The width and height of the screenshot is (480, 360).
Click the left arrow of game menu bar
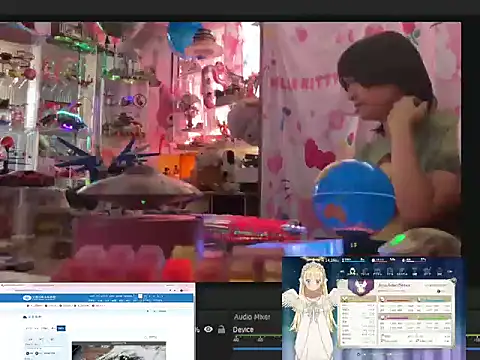tap(341, 272)
